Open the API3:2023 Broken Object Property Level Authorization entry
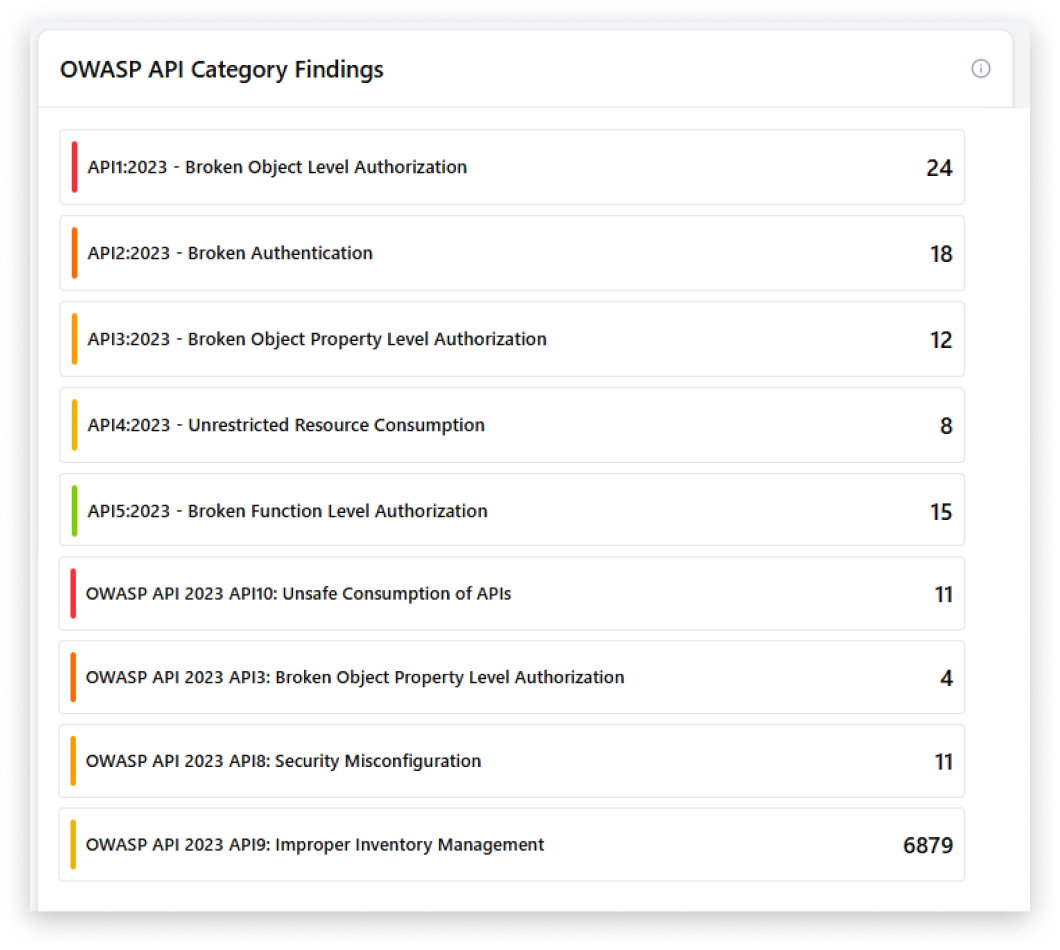The height and width of the screenshot is (950, 1060). [x=400, y=339]
